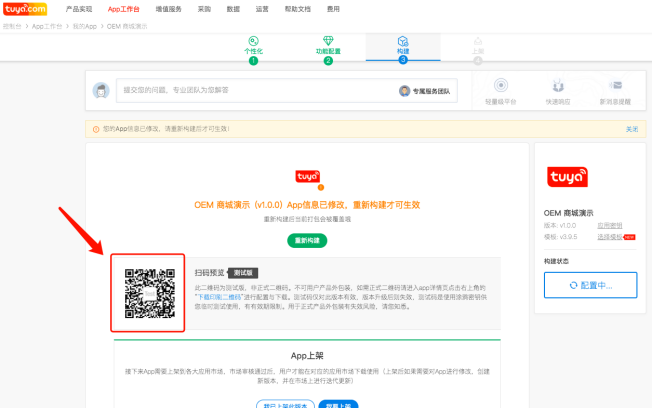Open the 应用密钥 link
Screen dimensions: 652x408
(610, 225)
